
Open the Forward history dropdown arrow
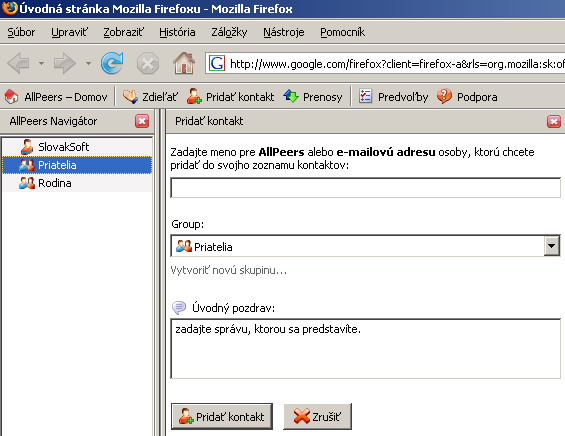88,63
